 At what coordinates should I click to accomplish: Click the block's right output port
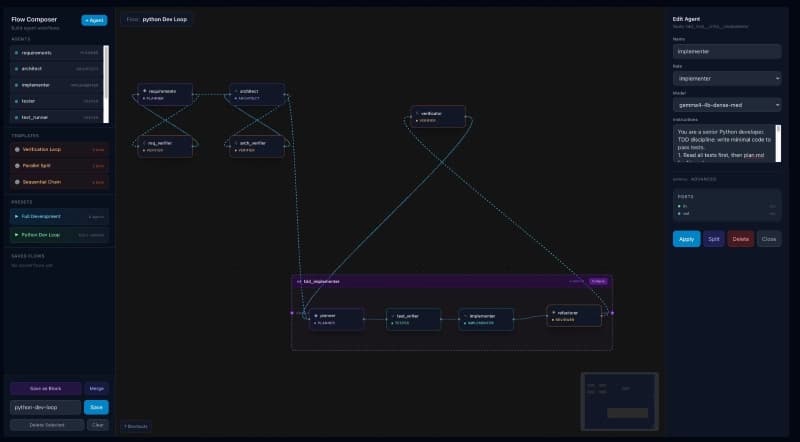(x=612, y=313)
